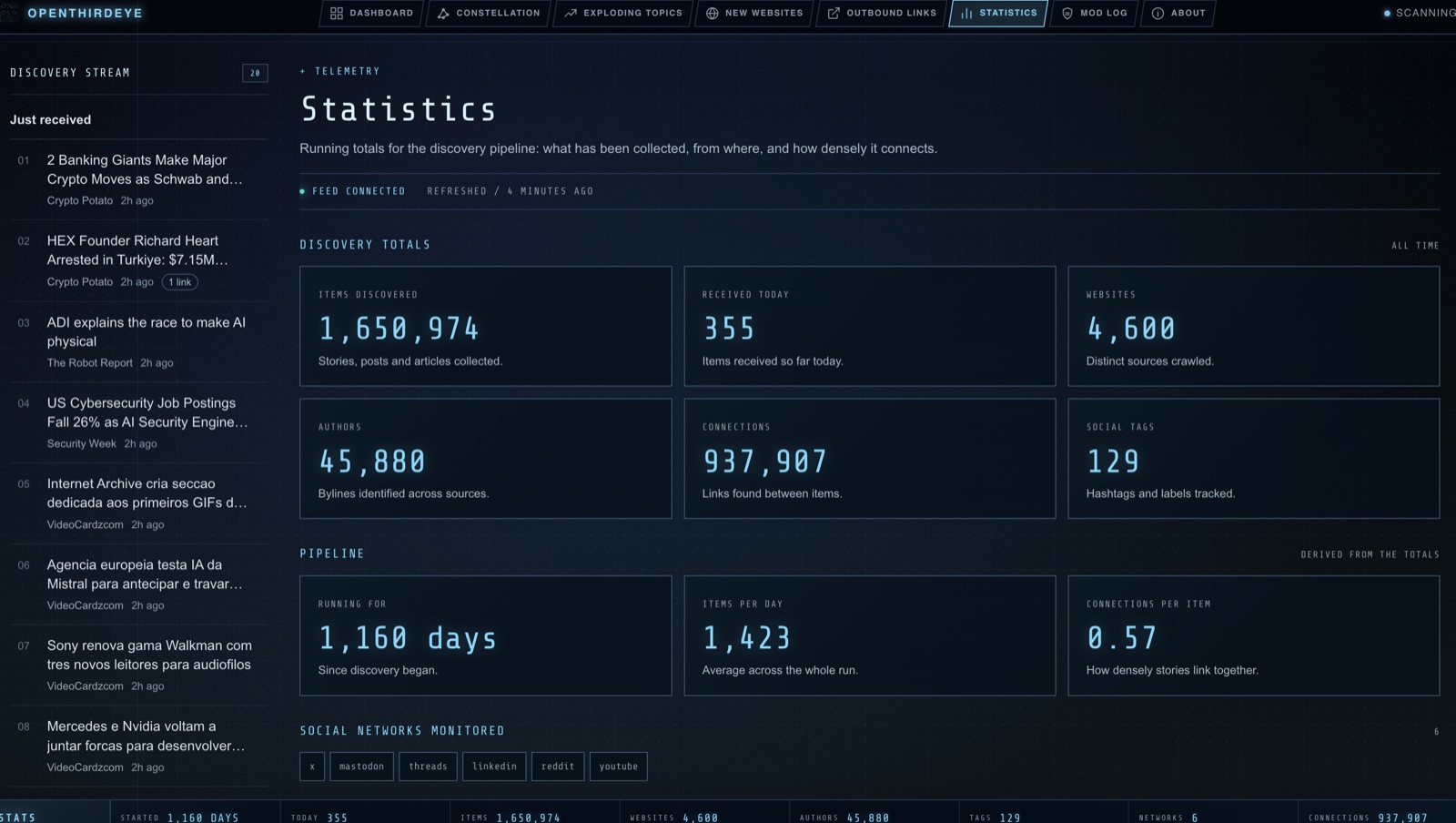Viewport: 1456px width, 823px height.
Task: Click the Statistics bar chart icon
Action: coord(966,14)
